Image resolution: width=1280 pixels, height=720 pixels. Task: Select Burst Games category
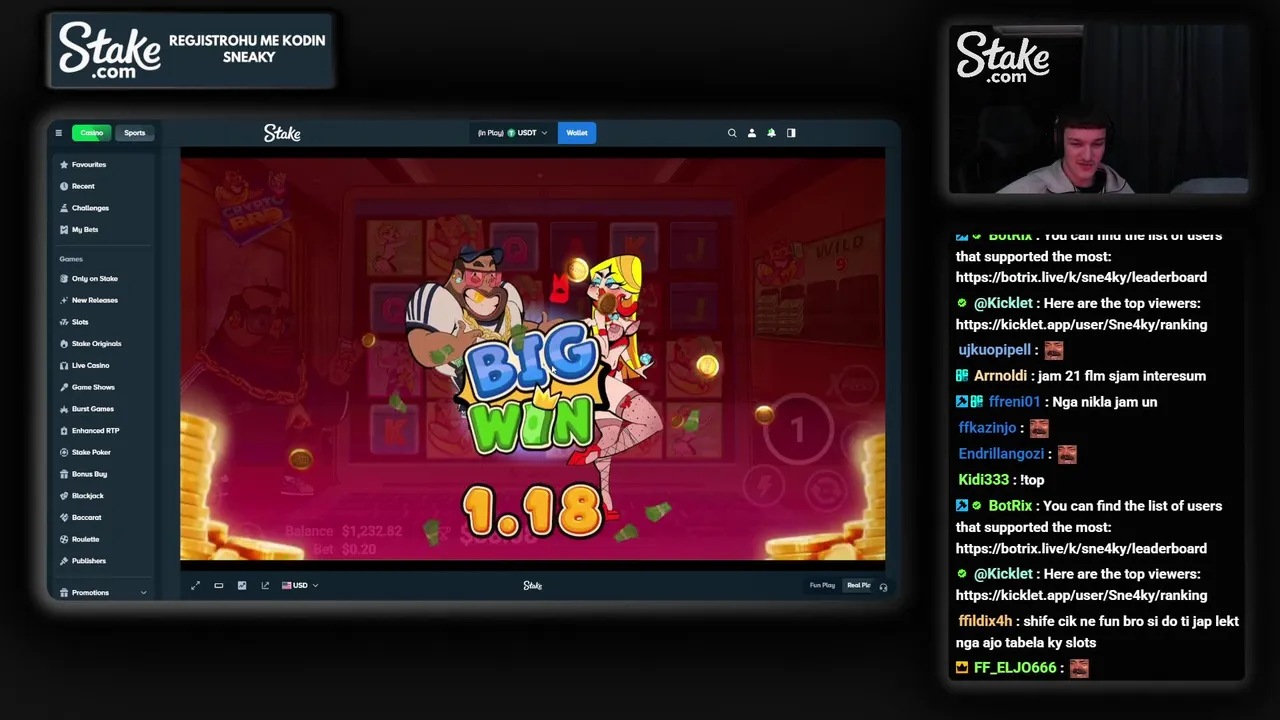click(x=92, y=409)
